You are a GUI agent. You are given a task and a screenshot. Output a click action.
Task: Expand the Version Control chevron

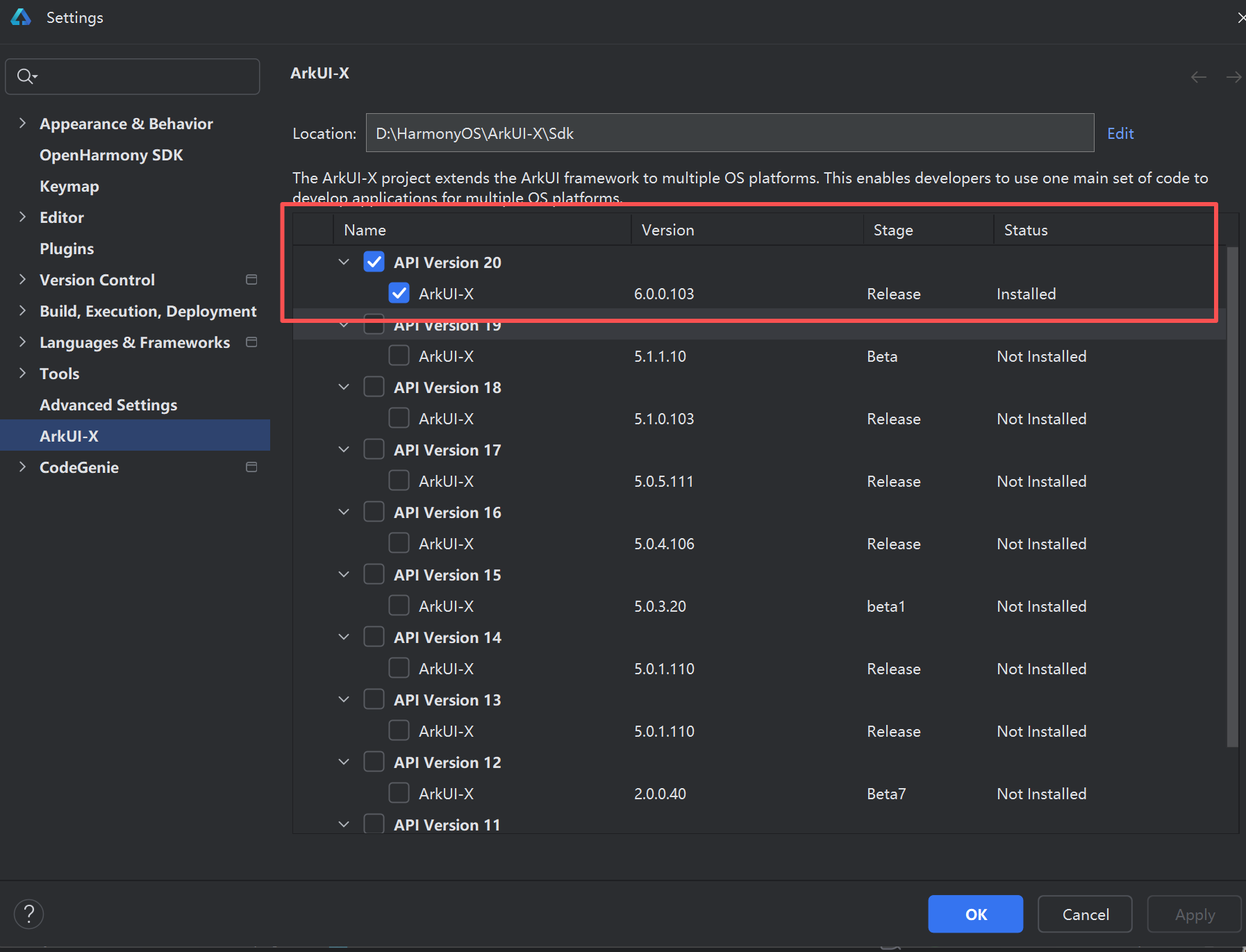click(22, 280)
